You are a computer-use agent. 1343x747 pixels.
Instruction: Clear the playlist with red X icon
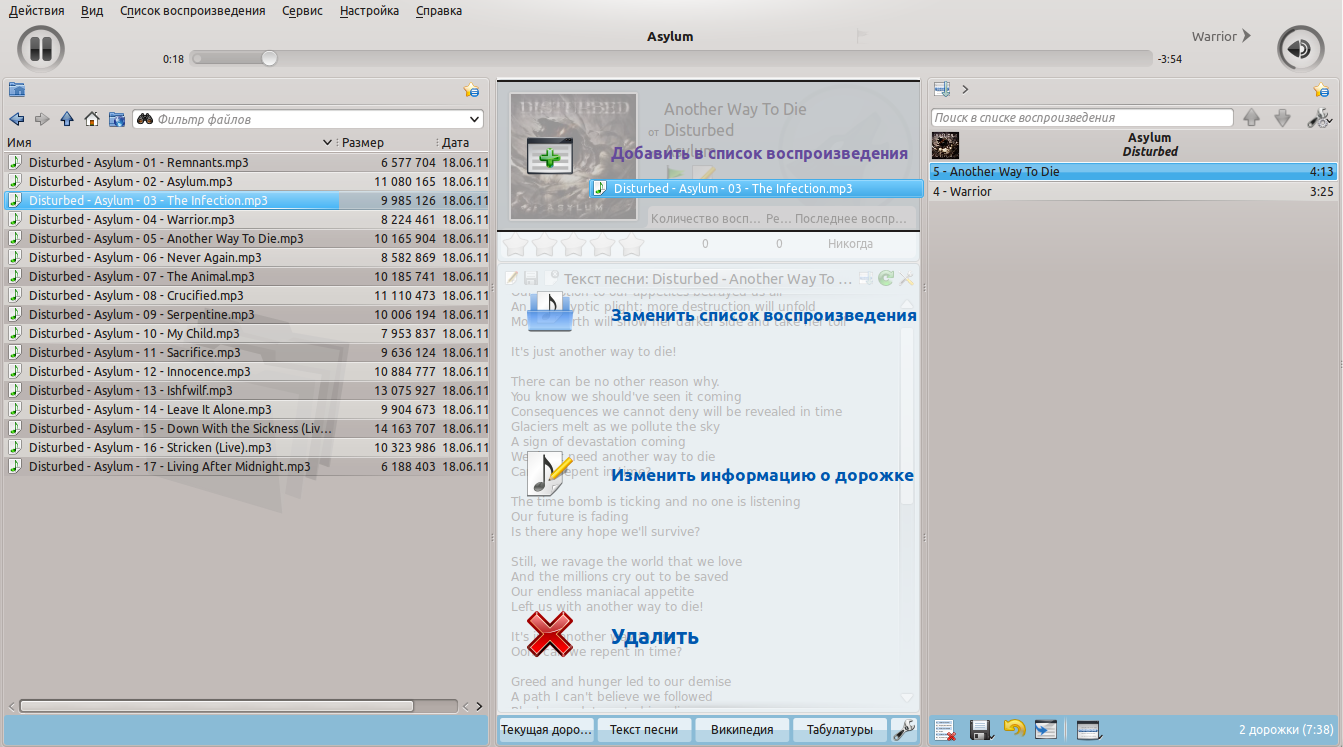coord(945,730)
